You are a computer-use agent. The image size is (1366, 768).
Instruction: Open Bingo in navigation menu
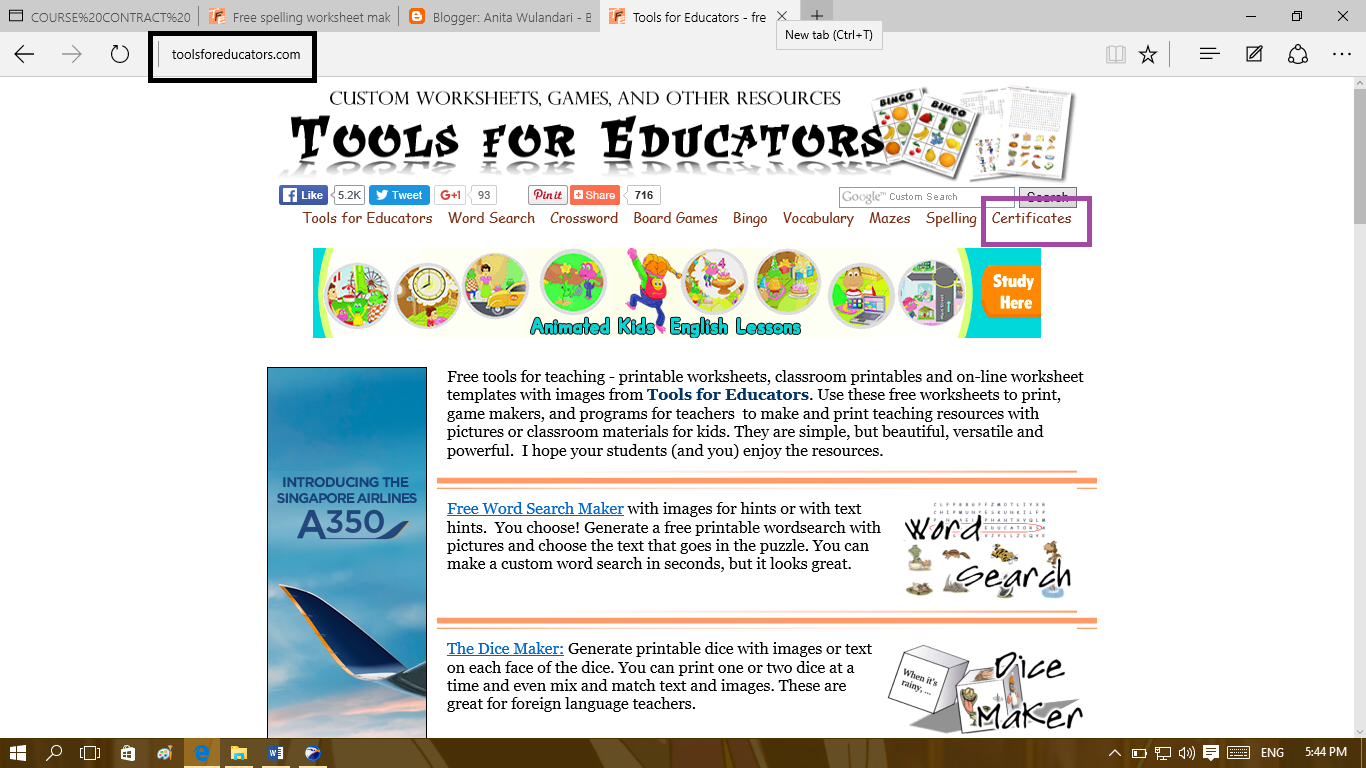tap(750, 218)
